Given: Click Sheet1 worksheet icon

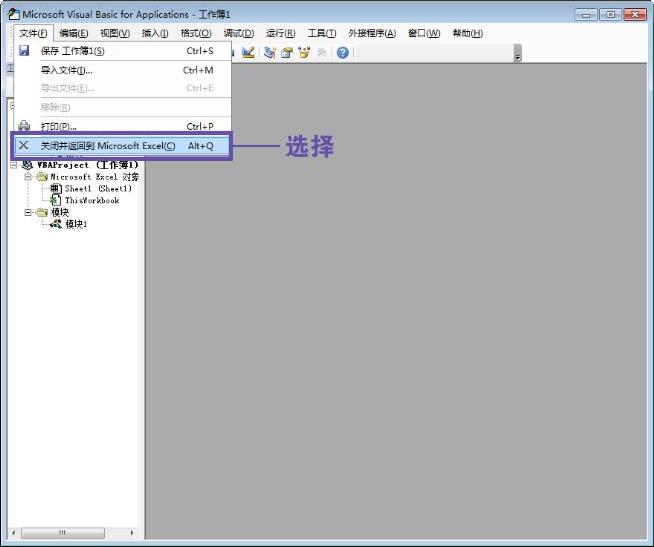Looking at the screenshot, I should pos(56,189).
